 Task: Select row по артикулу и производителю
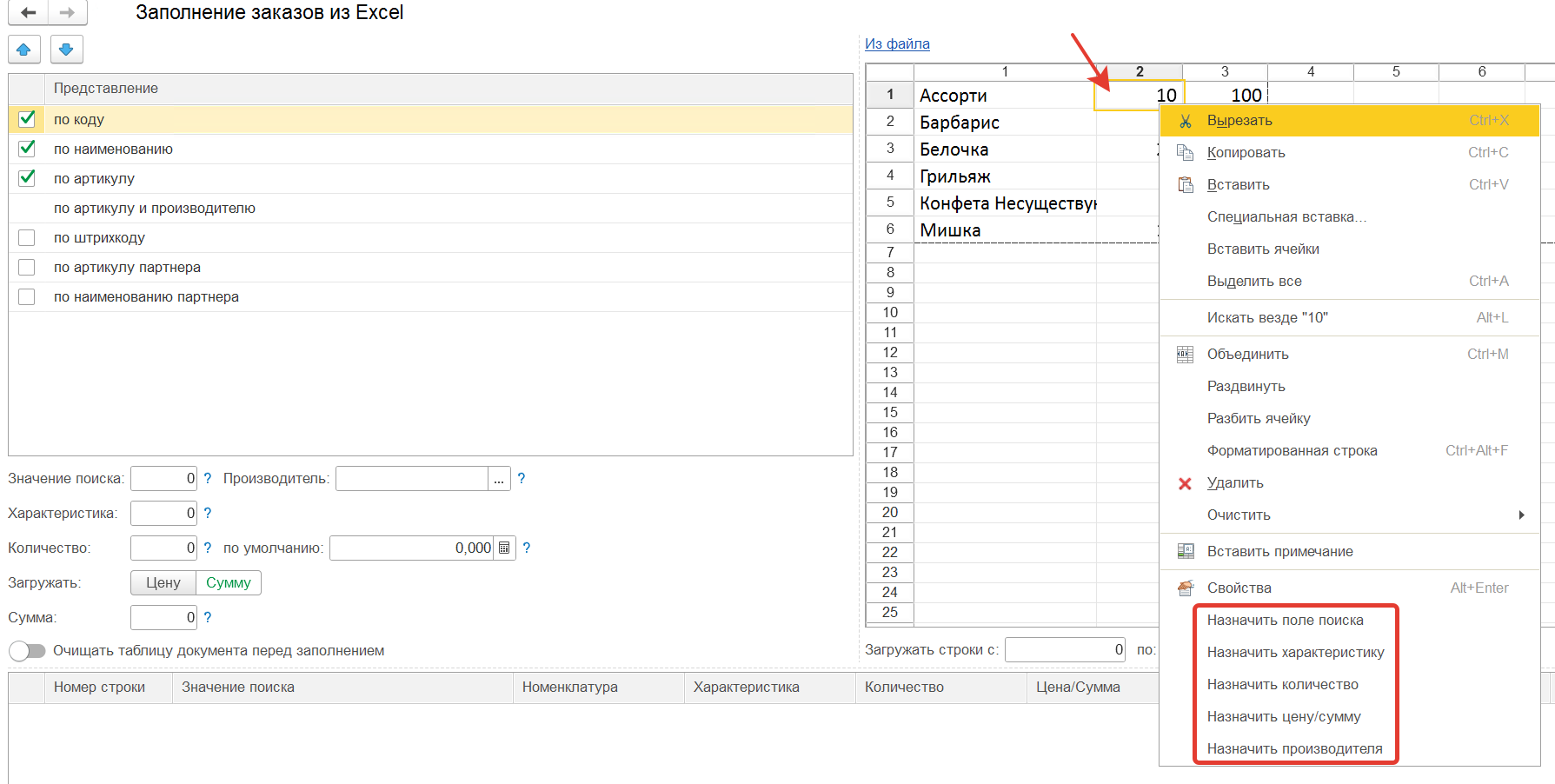pos(430,208)
